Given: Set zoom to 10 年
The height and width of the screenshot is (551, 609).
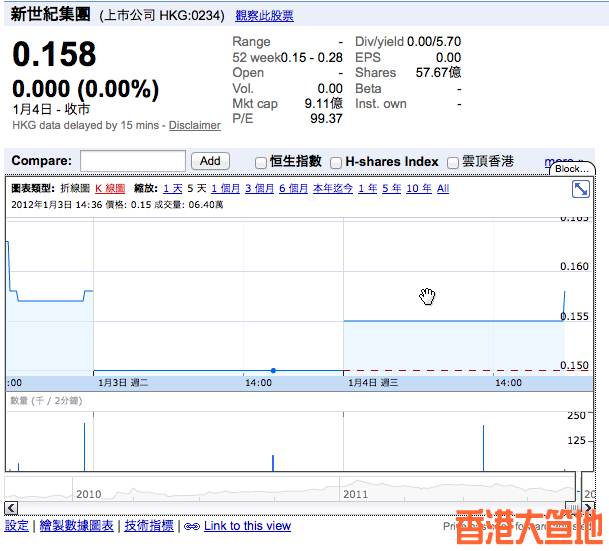Looking at the screenshot, I should [419, 189].
